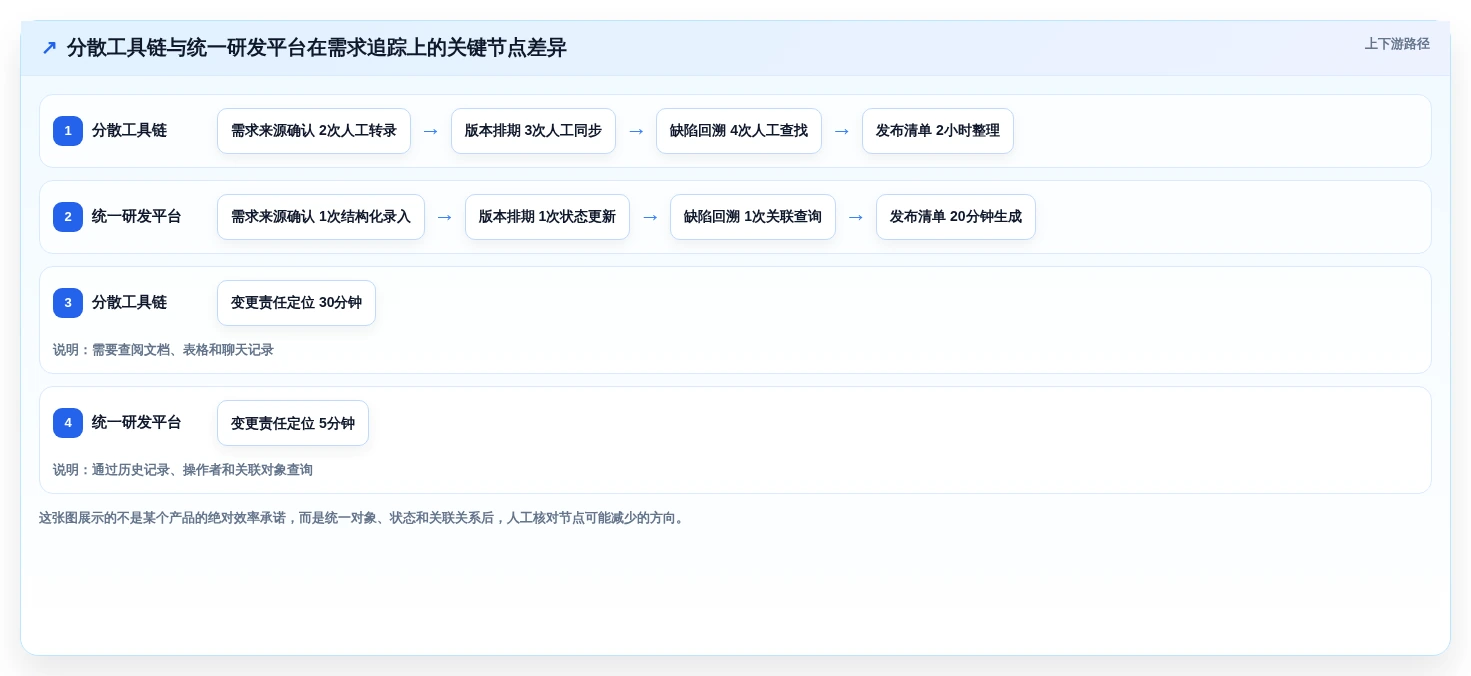Click node 需求来源确认 1次结构化录入
The height and width of the screenshot is (676, 1471).
click(x=321, y=217)
